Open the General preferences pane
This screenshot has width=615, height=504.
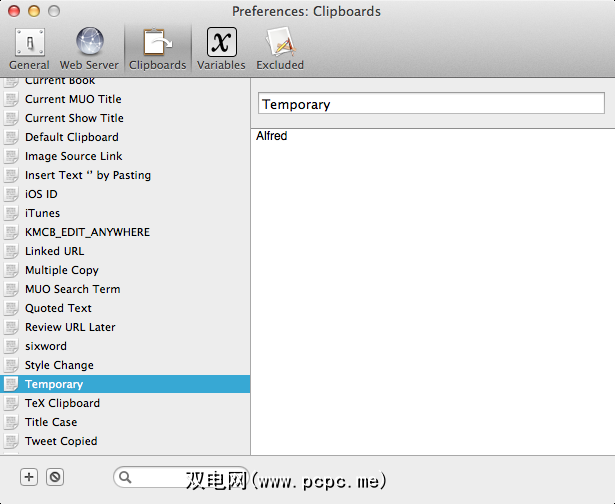click(x=29, y=49)
